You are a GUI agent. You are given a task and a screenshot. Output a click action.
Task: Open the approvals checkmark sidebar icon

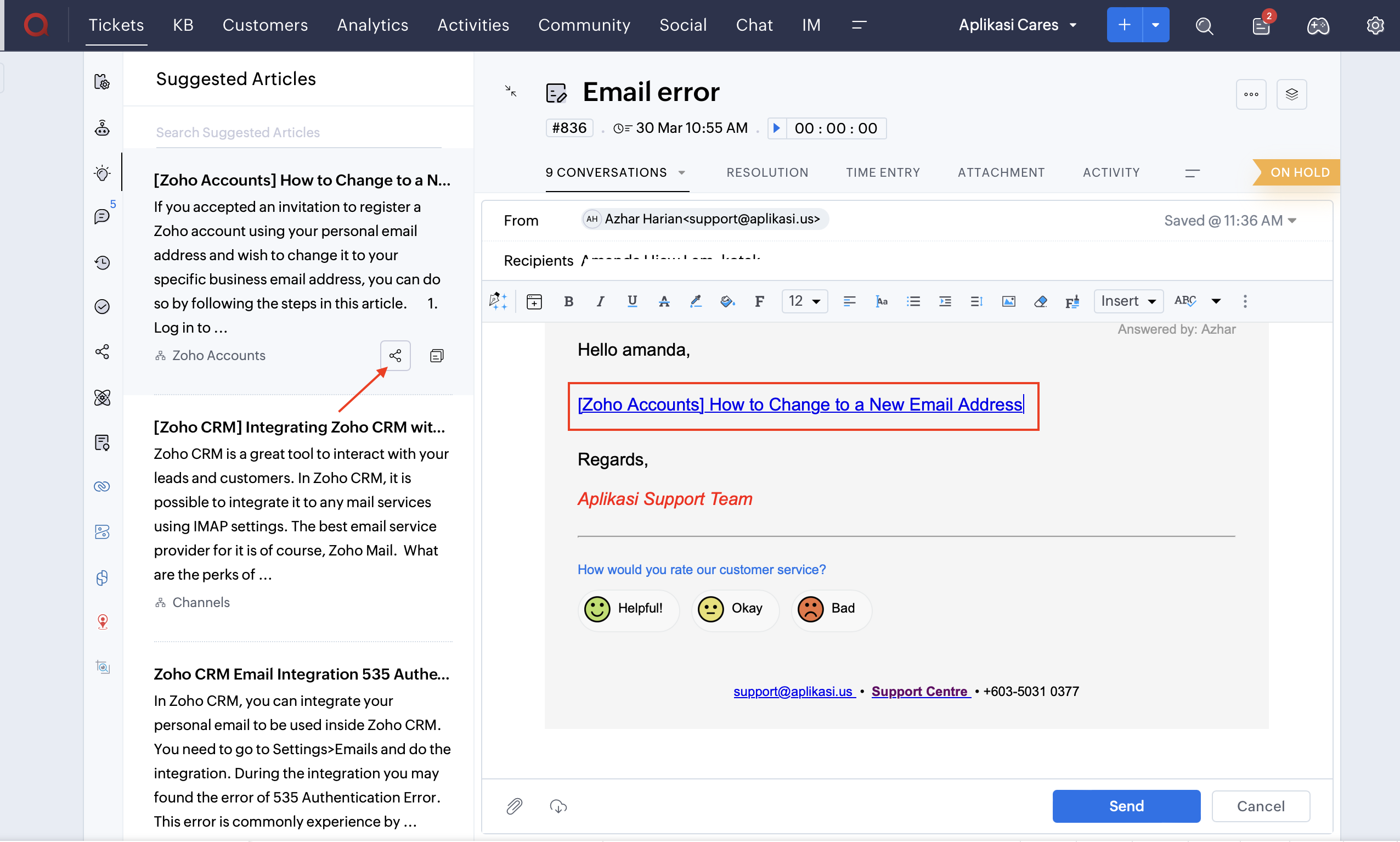pyautogui.click(x=102, y=306)
